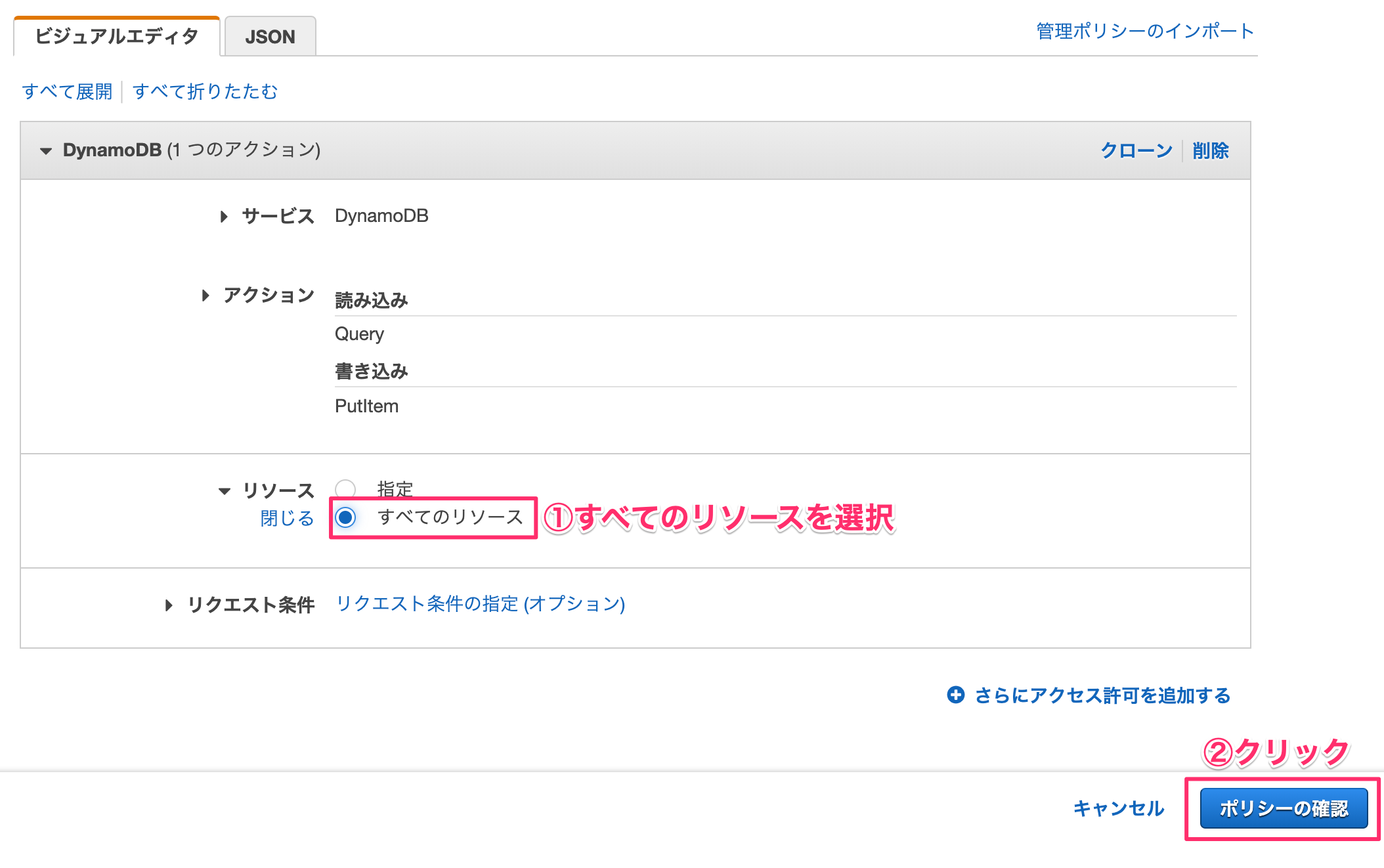Click the DynamoDB service value text
This screenshot has width=1384, height=868.
click(381, 215)
